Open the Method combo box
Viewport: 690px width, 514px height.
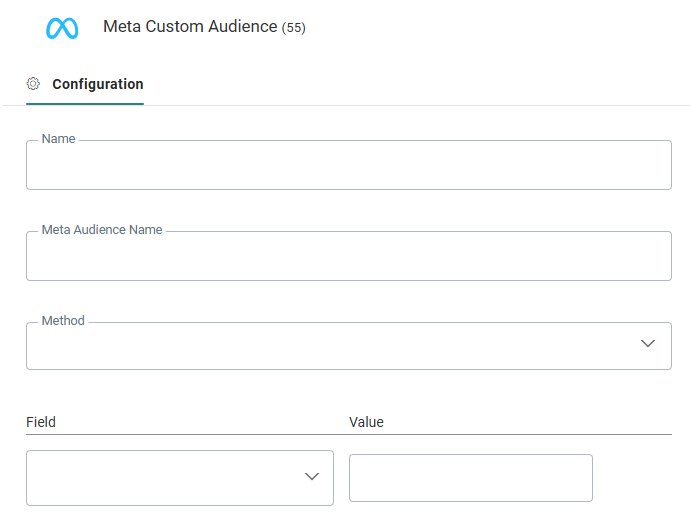pos(330,346)
